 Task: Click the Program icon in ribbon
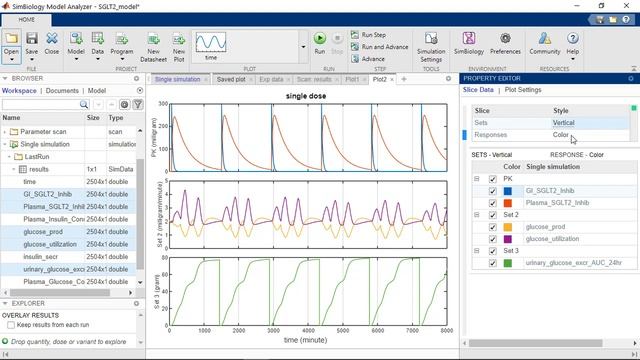122,39
